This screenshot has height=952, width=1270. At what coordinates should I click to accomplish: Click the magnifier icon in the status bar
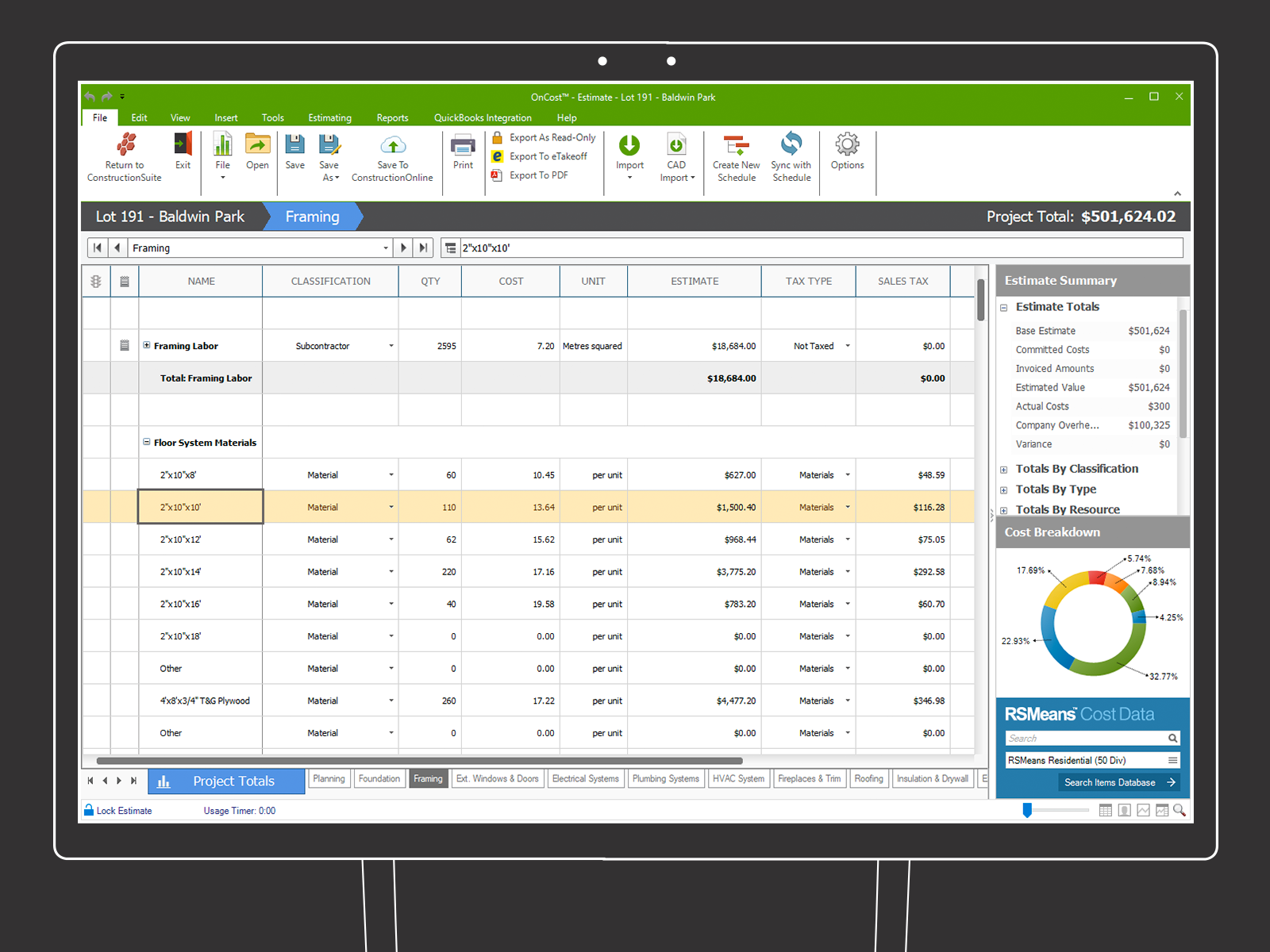1180,810
